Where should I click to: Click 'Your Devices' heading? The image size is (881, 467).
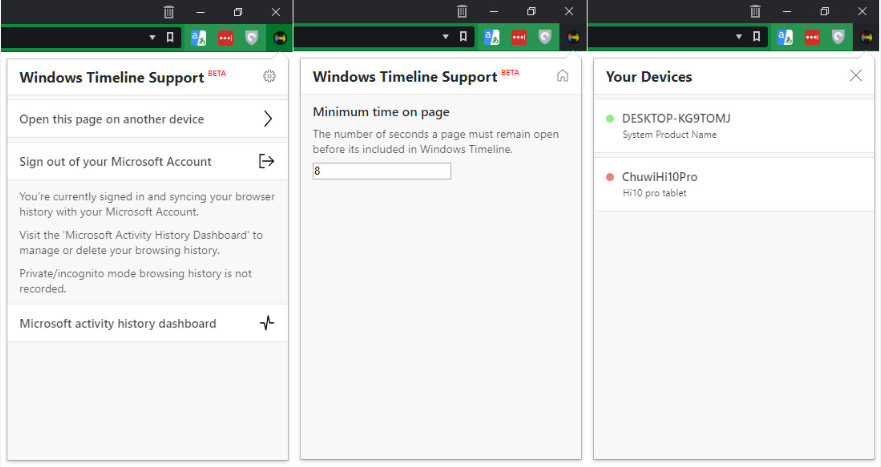[x=649, y=77]
